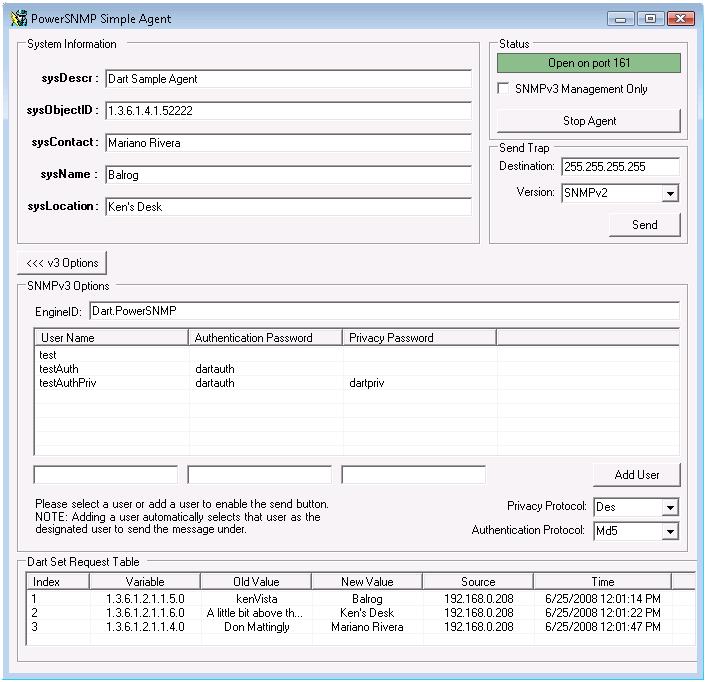
Task: Click the sysDescr text field
Action: click(x=287, y=79)
